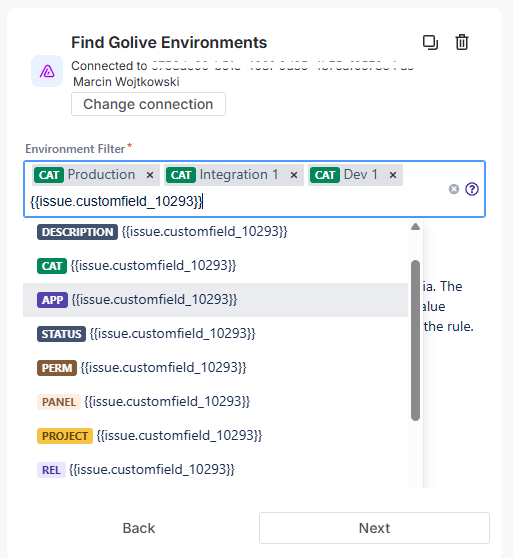
Task: Pick the PERM suggestion entry
Action: pos(216,368)
